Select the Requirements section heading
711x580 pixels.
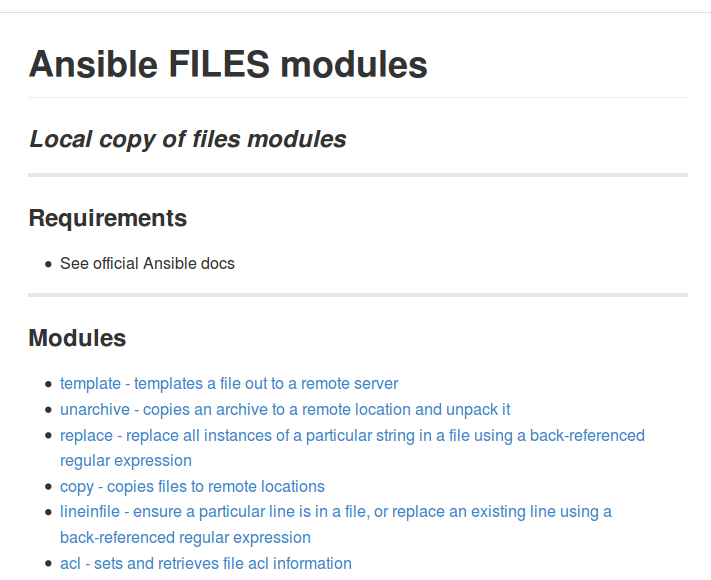tap(108, 218)
